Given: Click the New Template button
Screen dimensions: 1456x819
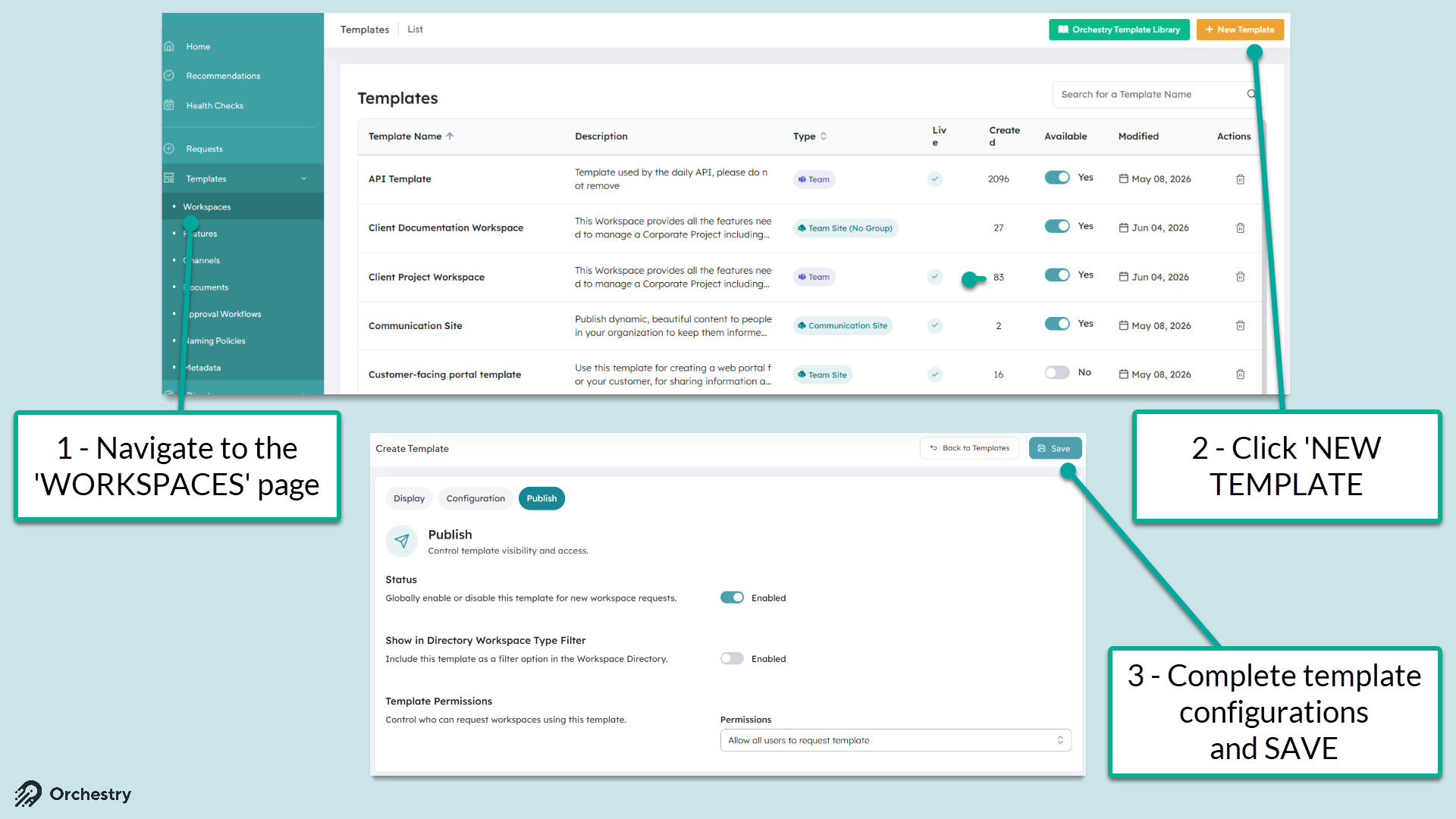Looking at the screenshot, I should (x=1240, y=30).
